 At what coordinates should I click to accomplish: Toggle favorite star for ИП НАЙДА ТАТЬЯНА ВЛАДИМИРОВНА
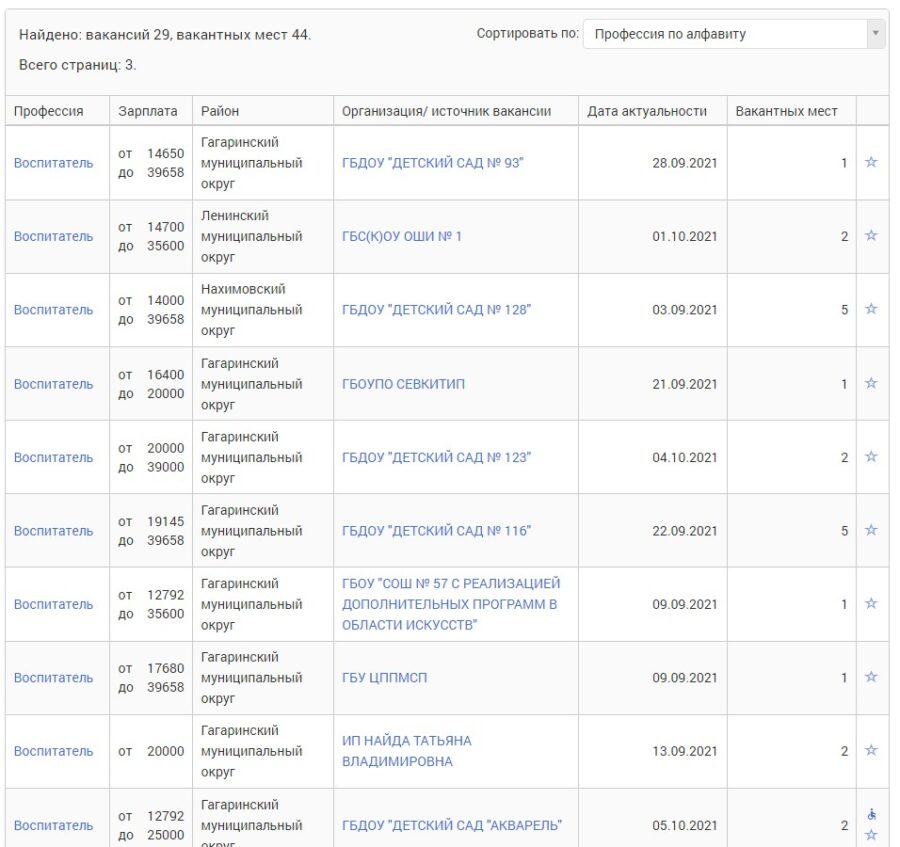(x=870, y=750)
